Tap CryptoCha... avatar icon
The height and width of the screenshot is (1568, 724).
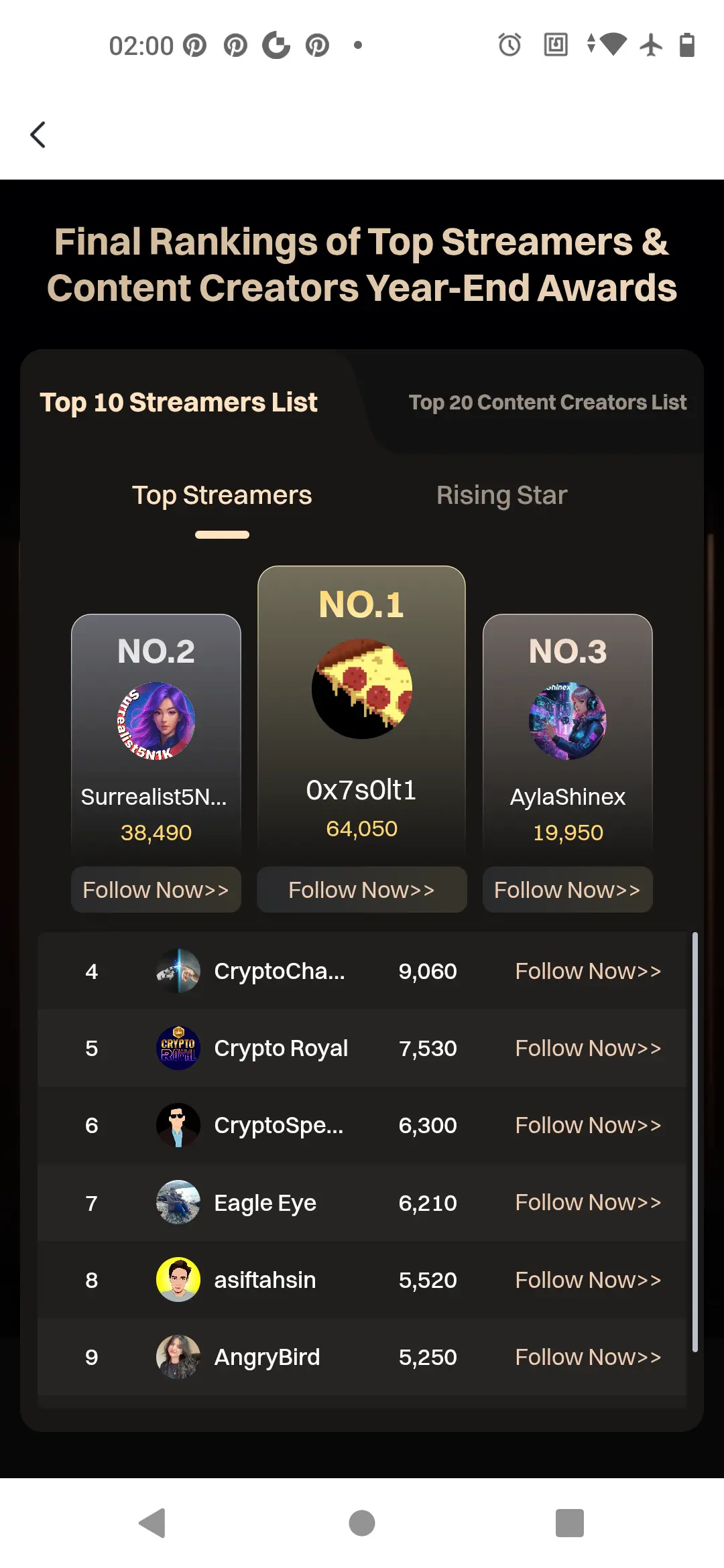[x=178, y=971]
